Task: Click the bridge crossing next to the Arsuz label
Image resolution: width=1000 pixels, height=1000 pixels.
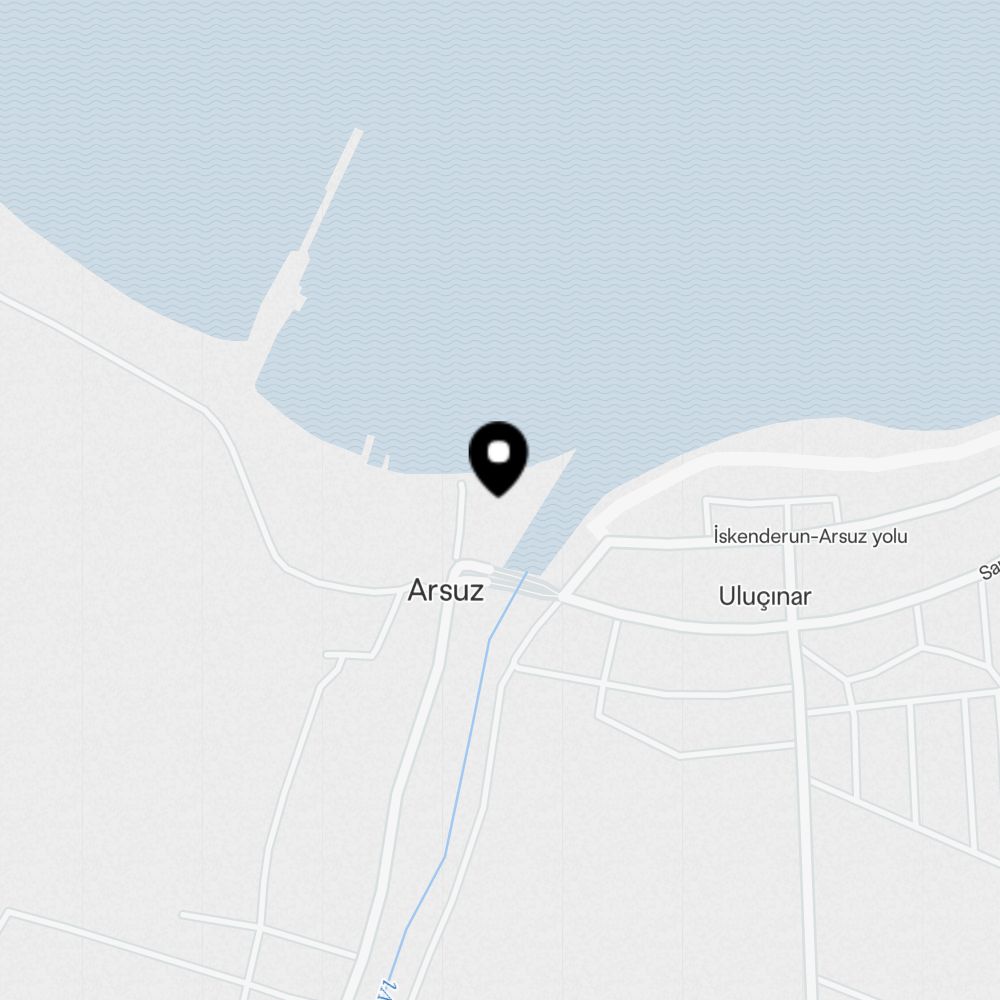Action: coord(522,583)
